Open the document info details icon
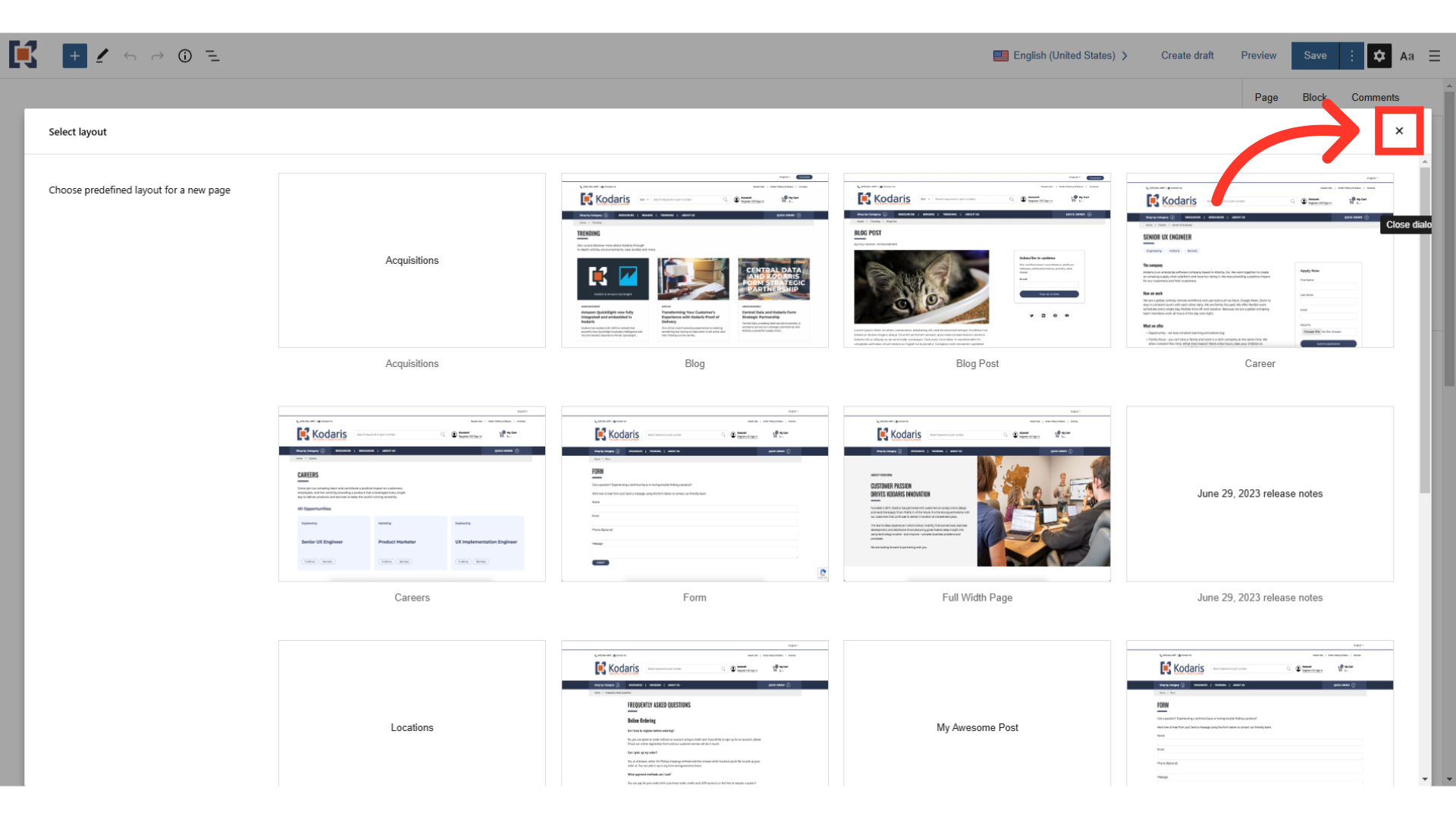 185,56
